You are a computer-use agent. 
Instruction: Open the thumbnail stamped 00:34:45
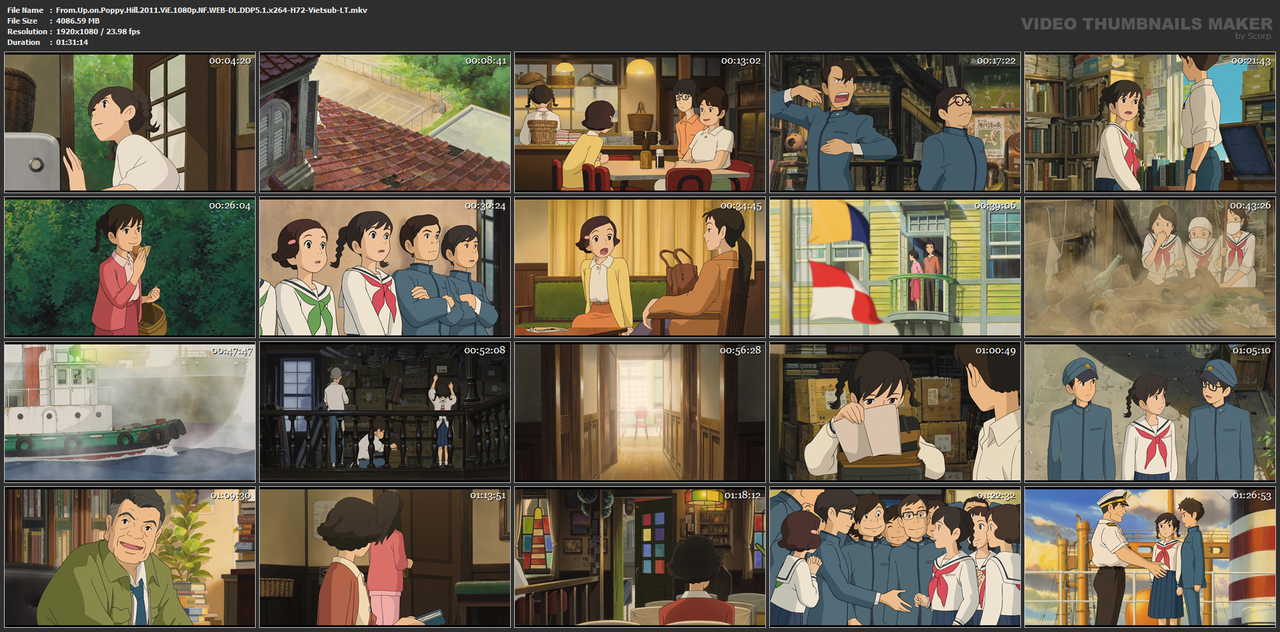[640, 267]
